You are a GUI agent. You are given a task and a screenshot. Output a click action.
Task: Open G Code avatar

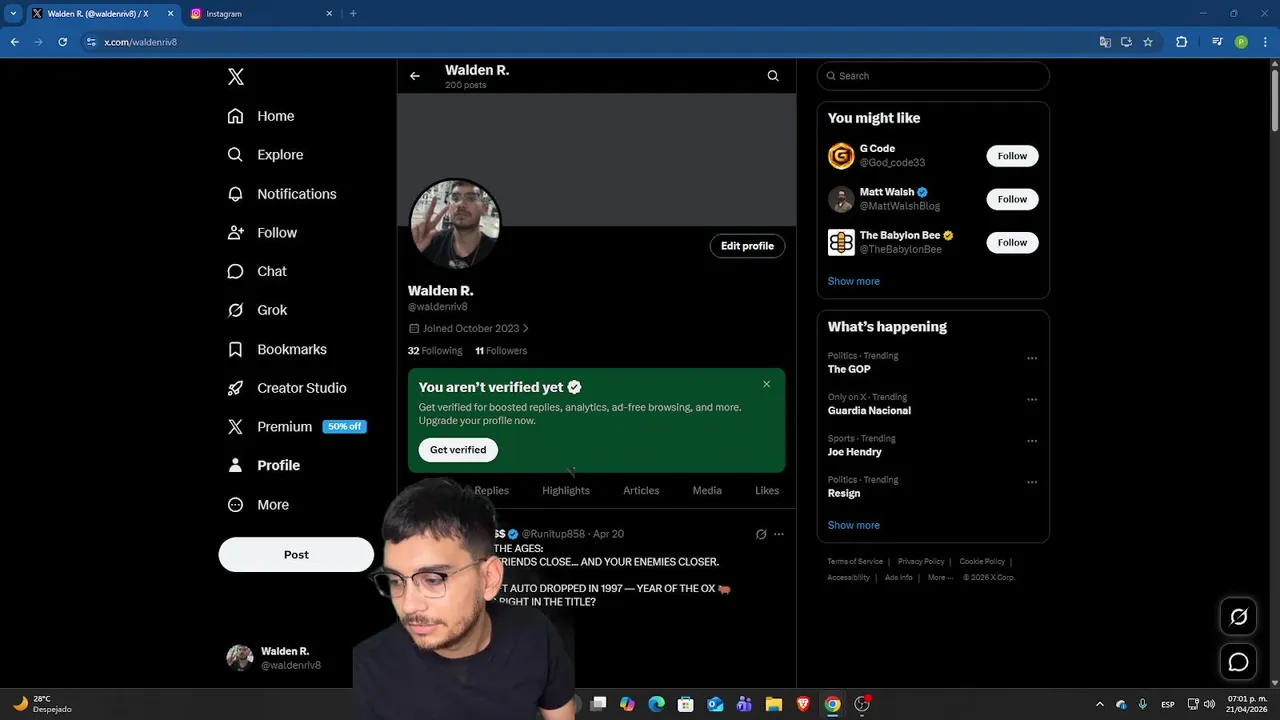841,156
